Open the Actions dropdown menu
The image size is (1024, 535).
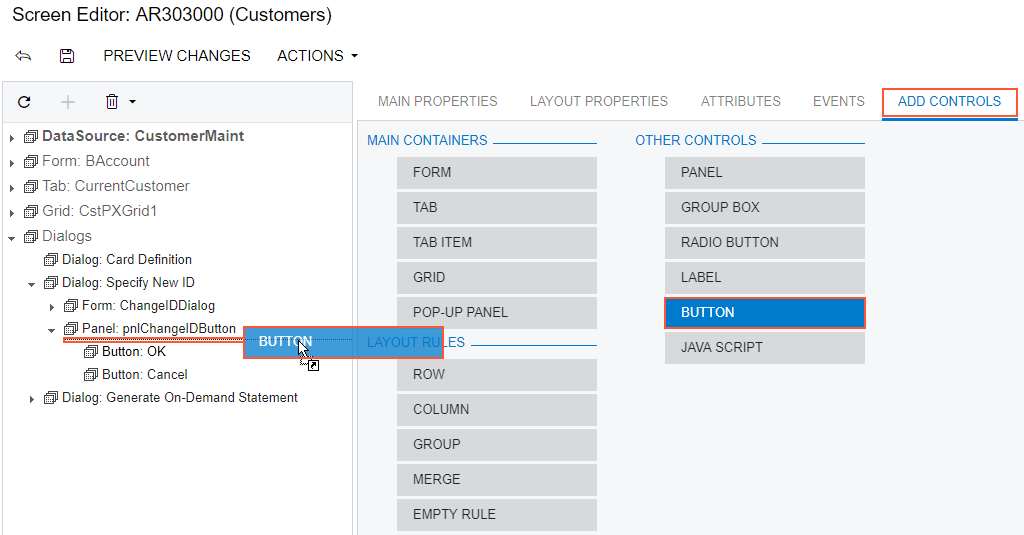(317, 56)
